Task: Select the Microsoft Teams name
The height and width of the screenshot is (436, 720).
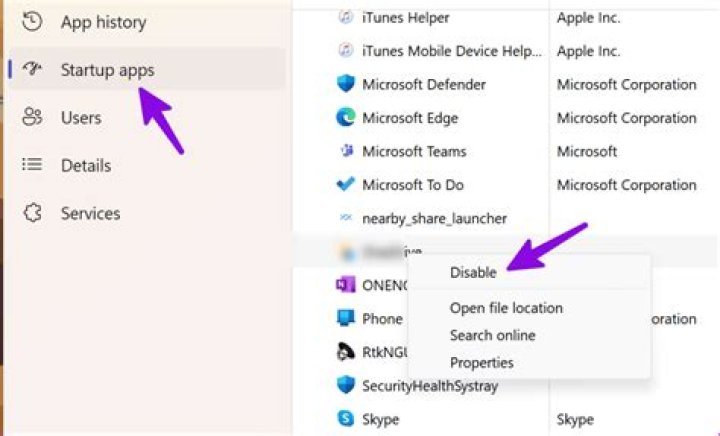Action: (414, 151)
